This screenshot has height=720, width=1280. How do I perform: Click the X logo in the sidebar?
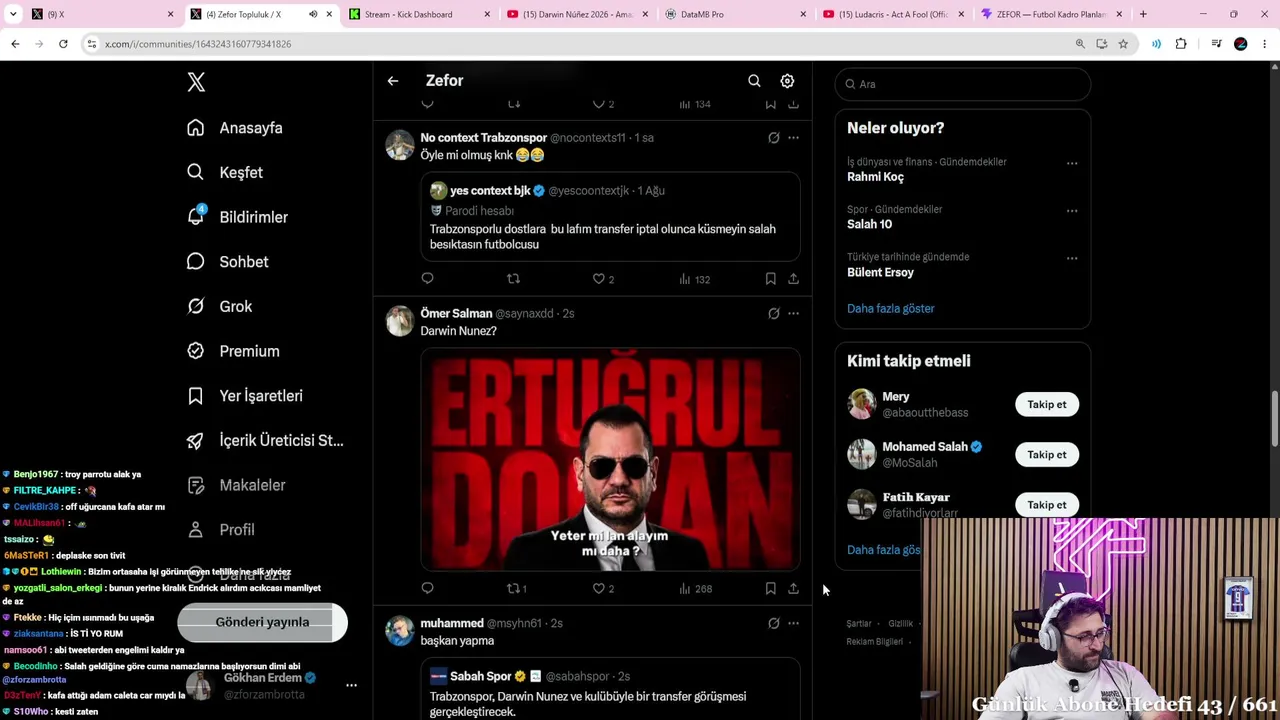[196, 82]
